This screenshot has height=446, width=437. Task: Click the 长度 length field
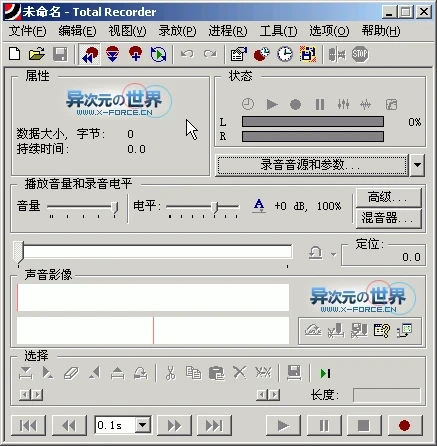point(387,395)
